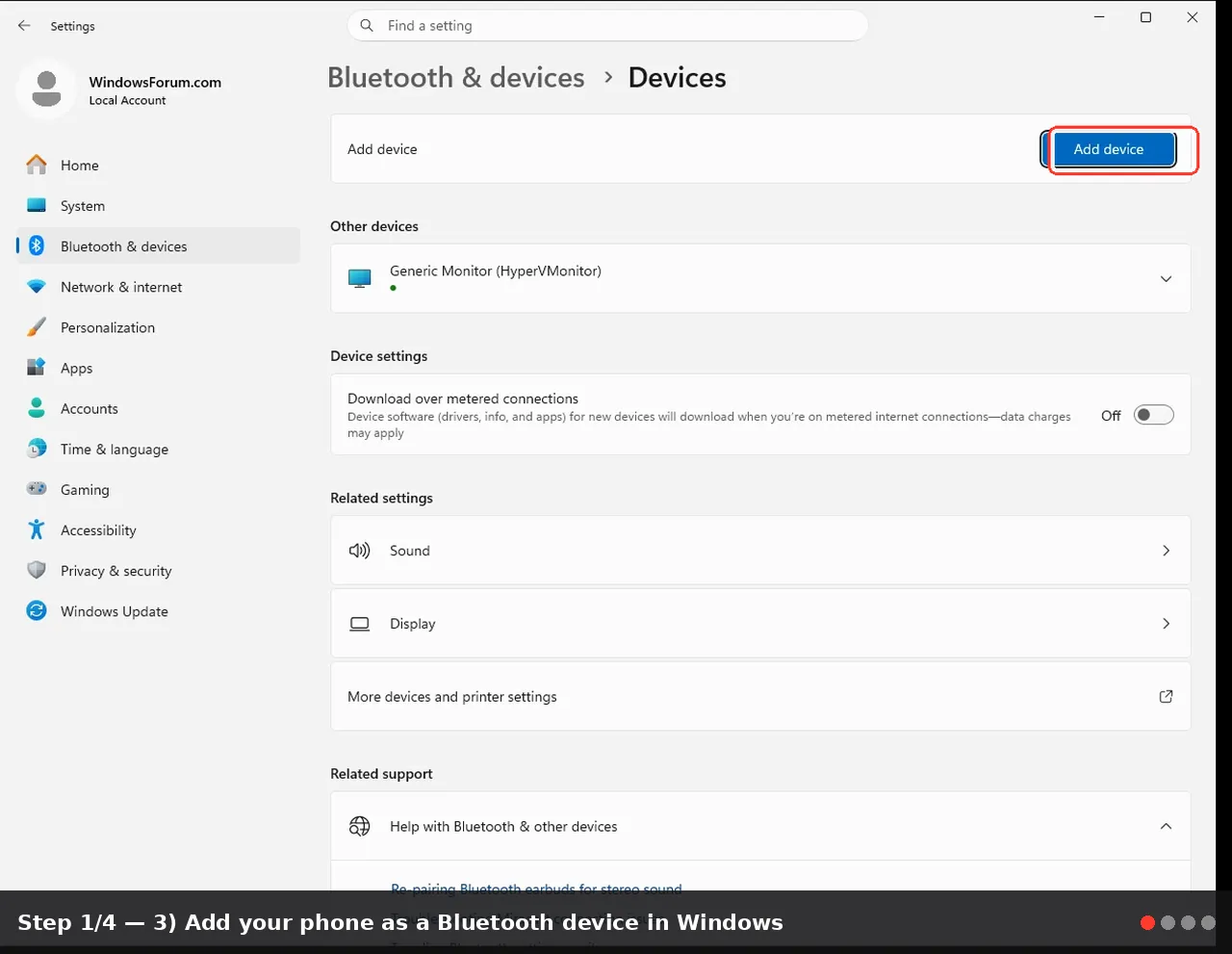Click the Generic Monitor (HyperVMonitor) name
This screenshot has height=954, width=1232.
point(496,271)
